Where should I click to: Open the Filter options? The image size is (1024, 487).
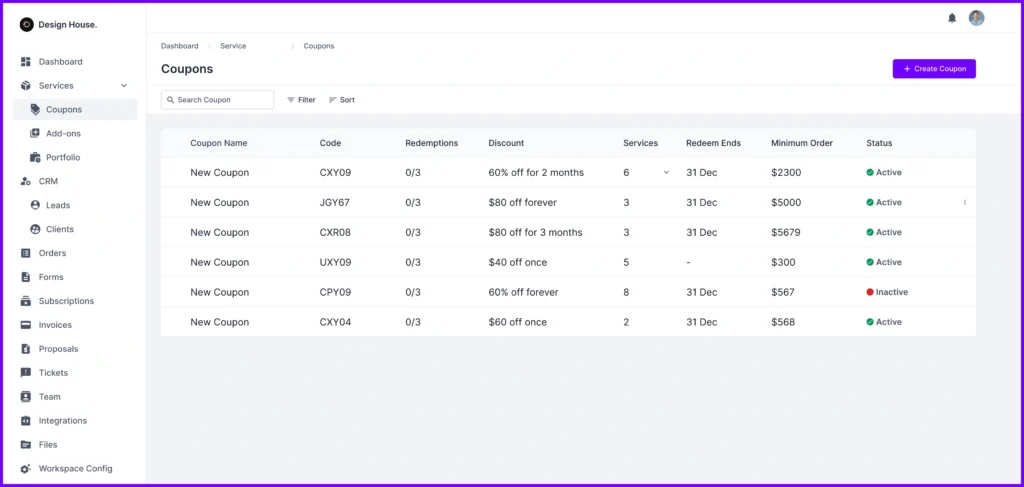pos(301,100)
